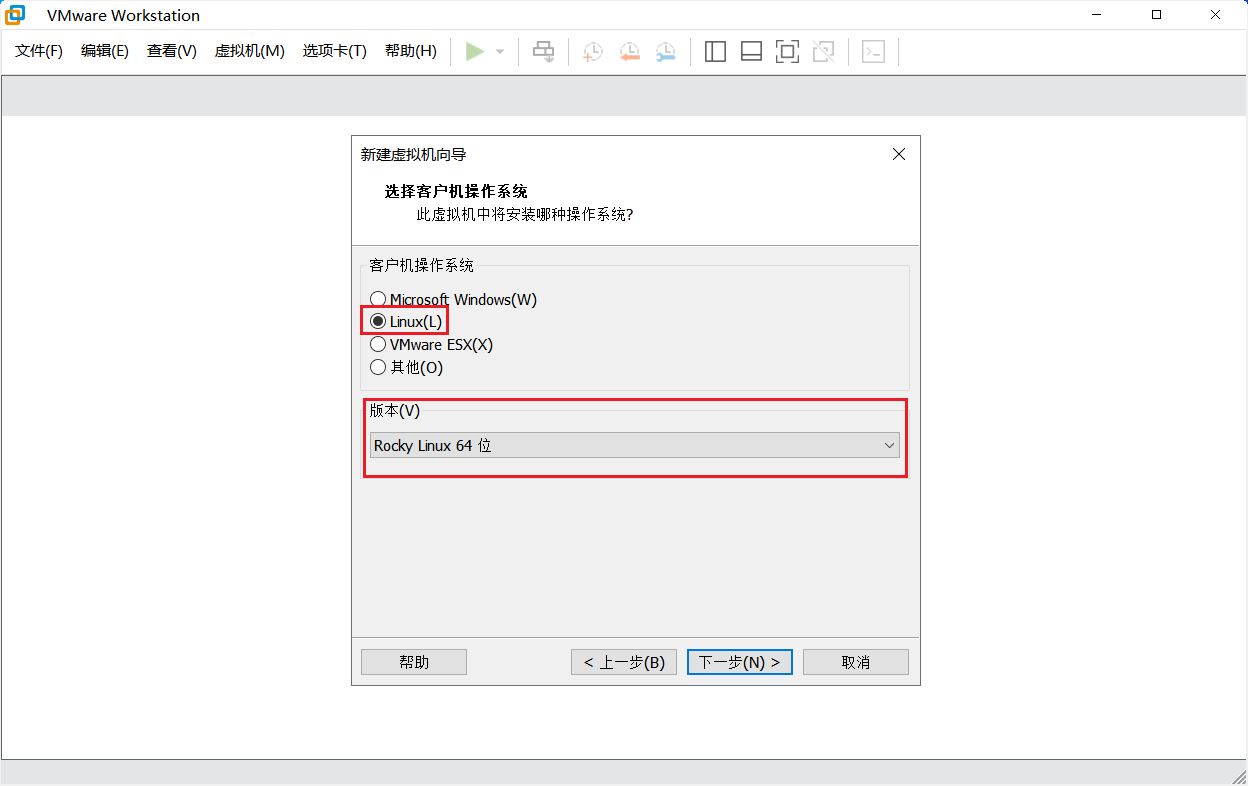Expand the Rocky Linux 64 位 version dropdown
This screenshot has height=786, width=1248.
point(634,446)
